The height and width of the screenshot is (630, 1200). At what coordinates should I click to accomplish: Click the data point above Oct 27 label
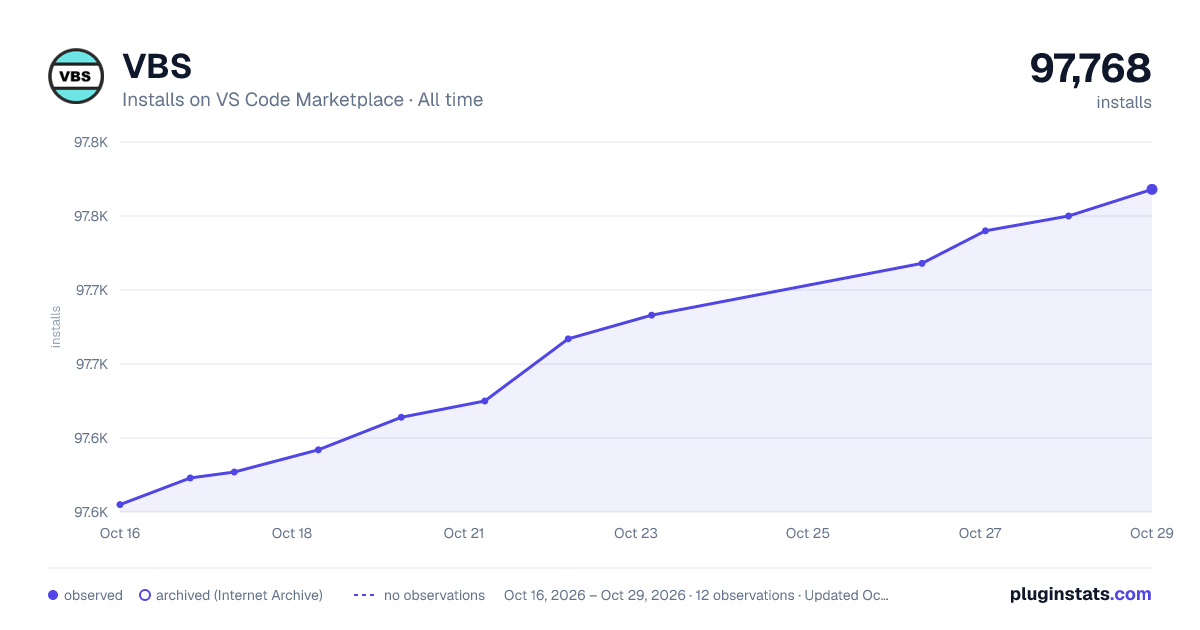pos(985,231)
